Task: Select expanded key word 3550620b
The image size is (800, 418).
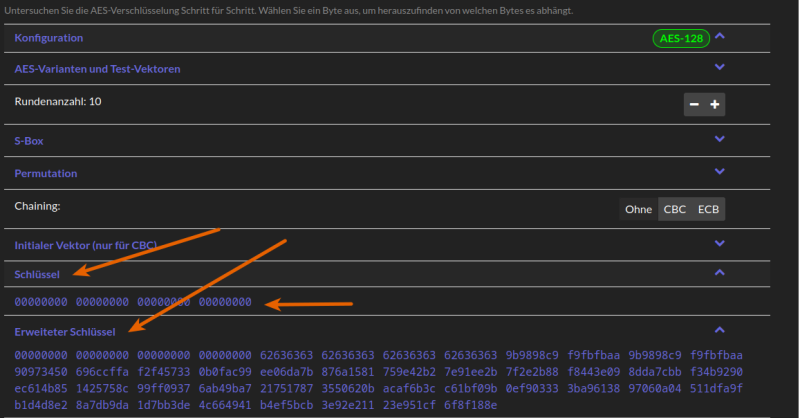Action: point(348,389)
